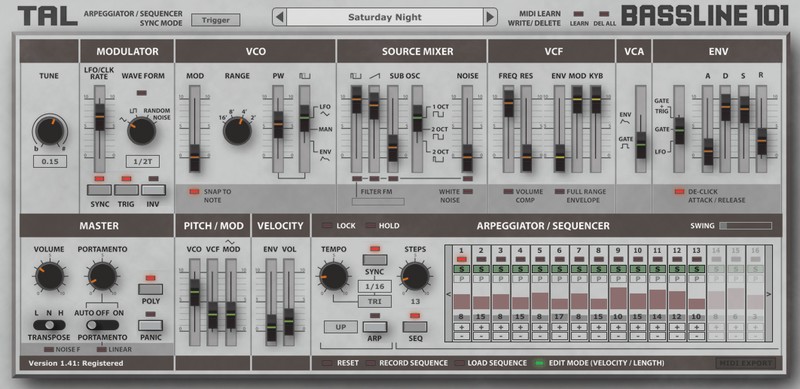The width and height of the screenshot is (800, 389).
Task: Open the Saturday Night preset menu
Action: [x=385, y=17]
